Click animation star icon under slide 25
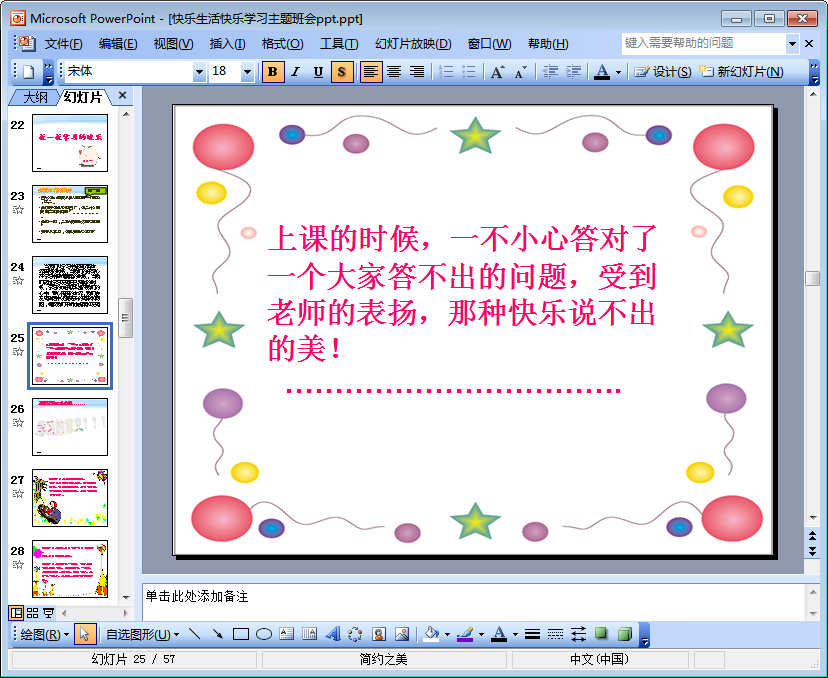The image size is (828, 678). (18, 352)
